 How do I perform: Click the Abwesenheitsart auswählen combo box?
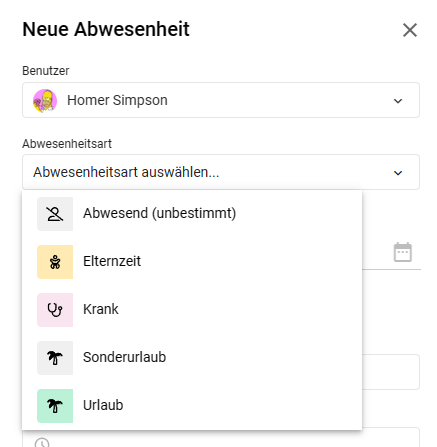tap(221, 172)
